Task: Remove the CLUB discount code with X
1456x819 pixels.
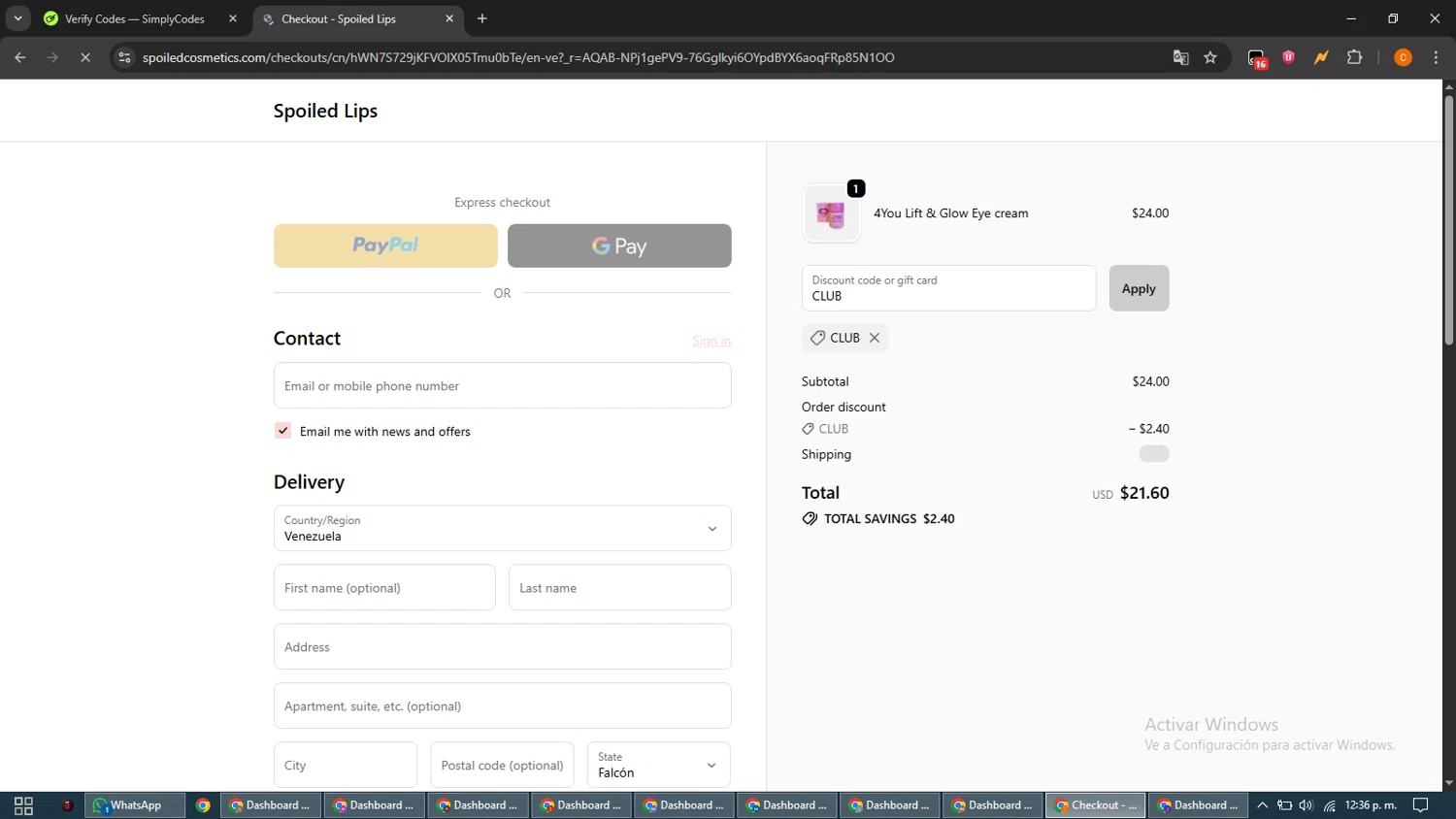Action: tap(875, 338)
